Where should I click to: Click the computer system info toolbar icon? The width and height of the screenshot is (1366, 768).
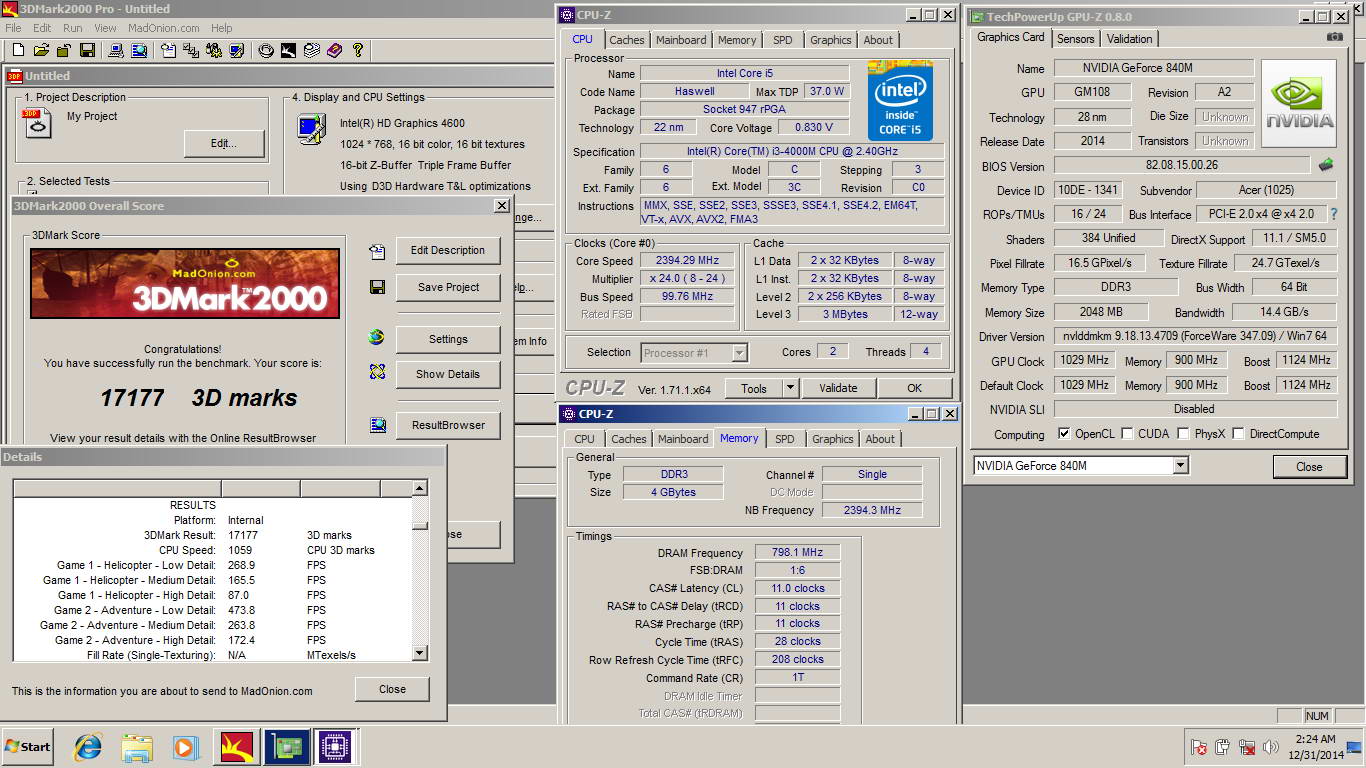[116, 50]
